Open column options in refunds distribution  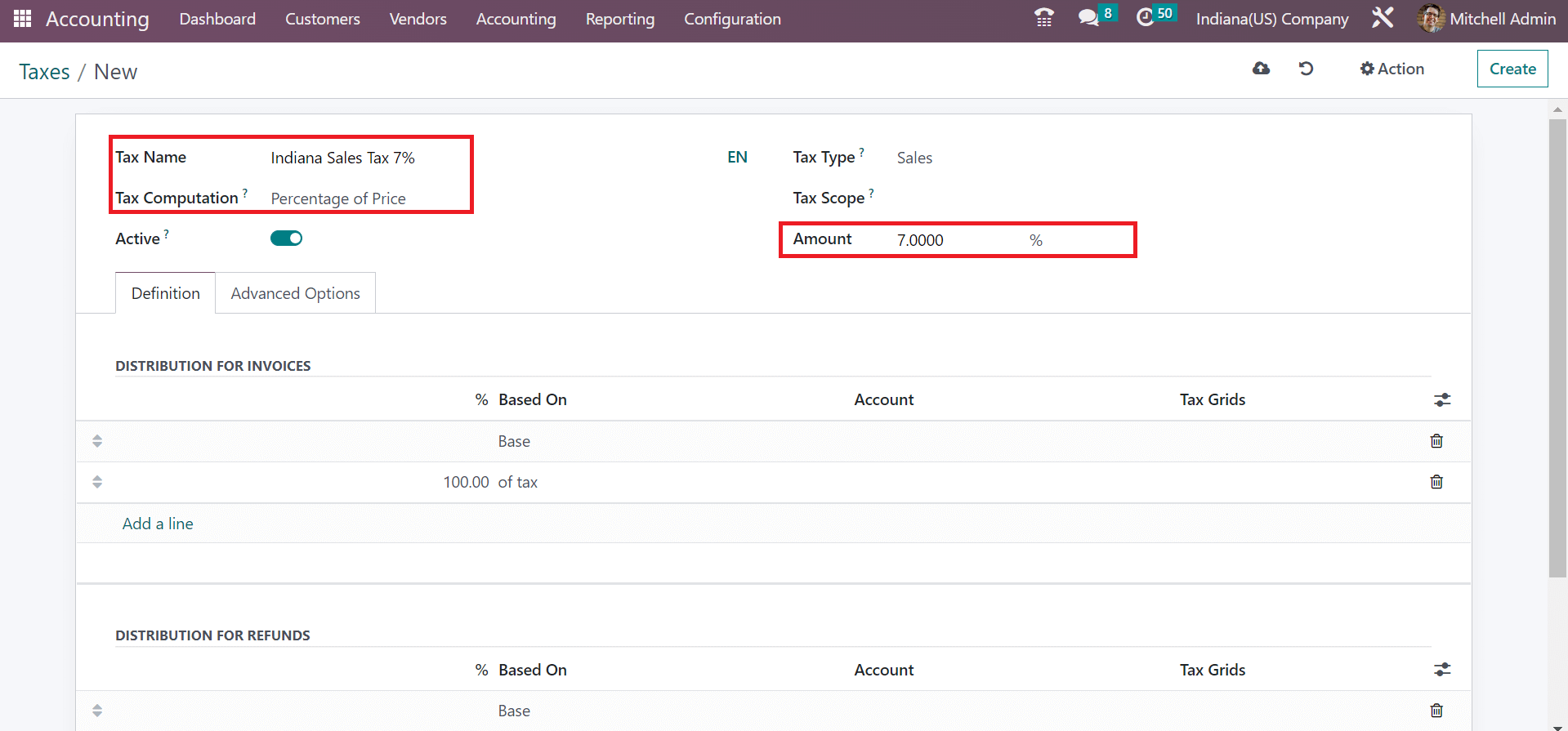pos(1442,670)
